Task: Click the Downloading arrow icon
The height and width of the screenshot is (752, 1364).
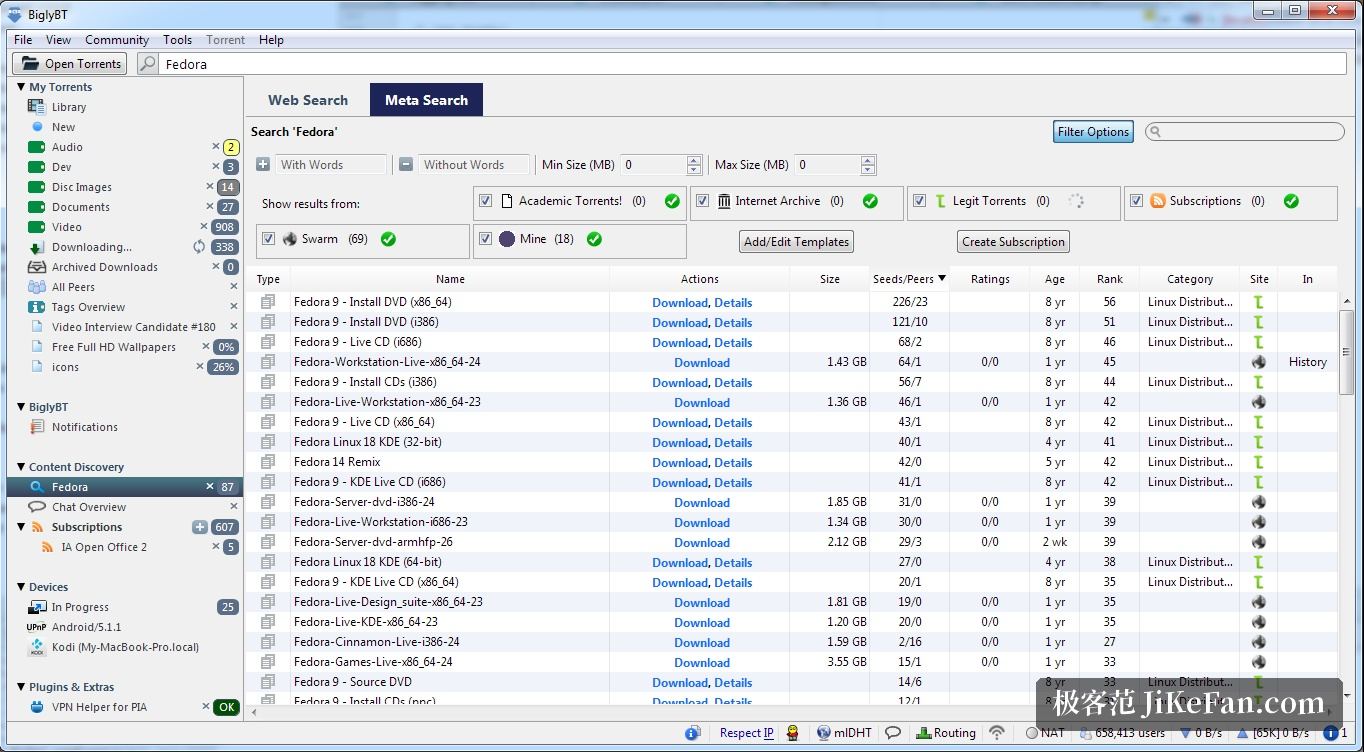Action: (x=37, y=247)
